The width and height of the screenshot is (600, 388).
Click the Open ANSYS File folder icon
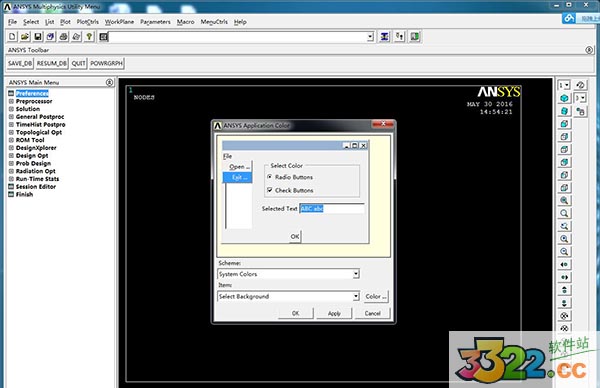25,37
